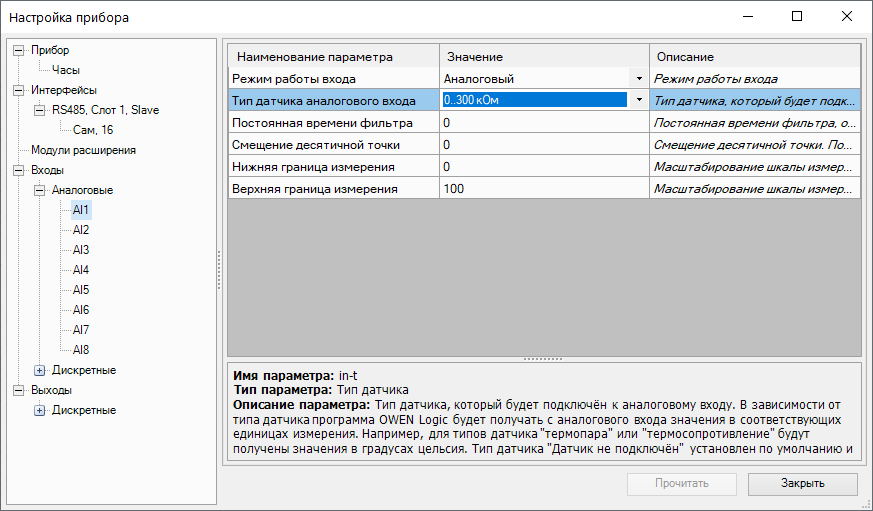Expand the Дискретные outputs node

[x=40, y=410]
